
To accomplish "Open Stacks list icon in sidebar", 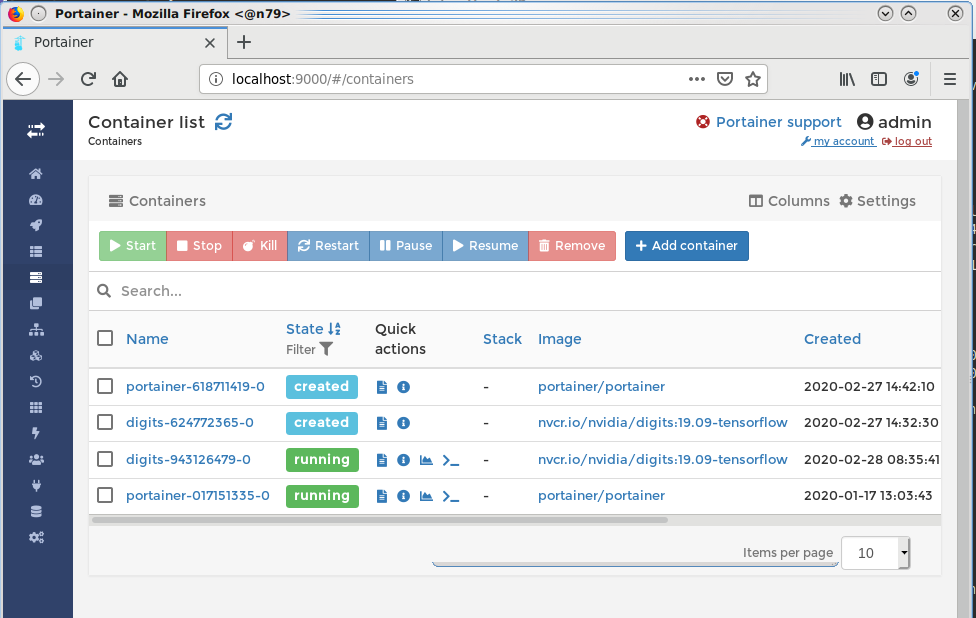I will pyautogui.click(x=36, y=251).
